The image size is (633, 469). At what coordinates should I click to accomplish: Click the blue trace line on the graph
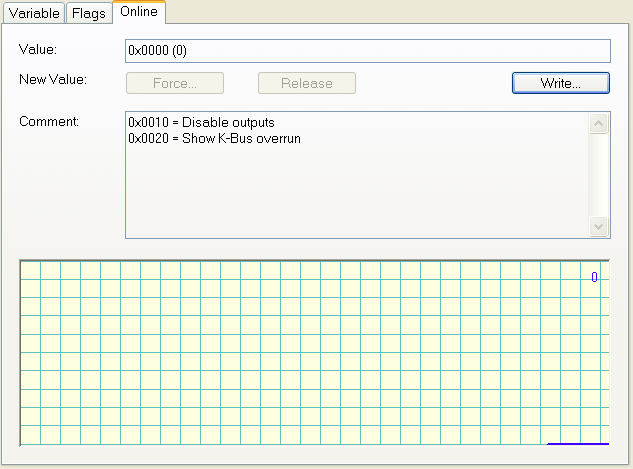click(578, 444)
